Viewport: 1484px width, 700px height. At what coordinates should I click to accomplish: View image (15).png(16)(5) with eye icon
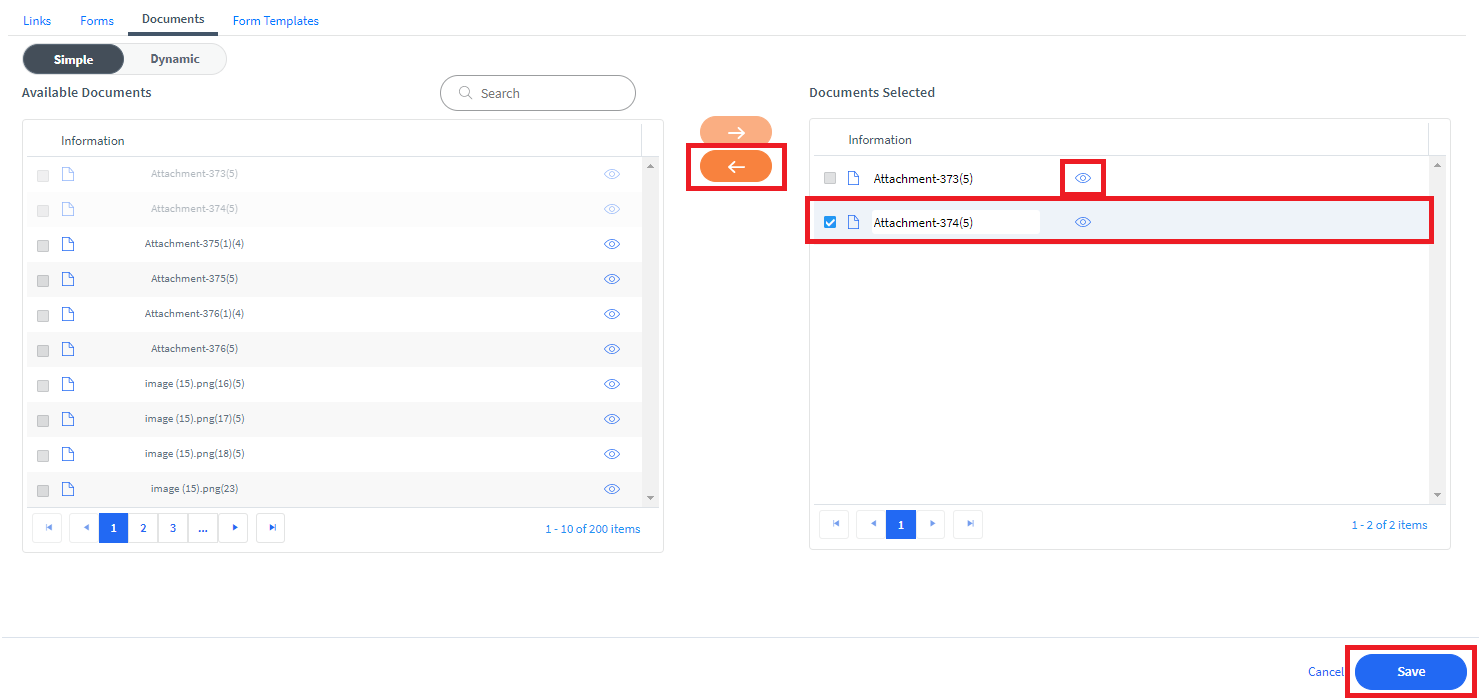pos(612,384)
